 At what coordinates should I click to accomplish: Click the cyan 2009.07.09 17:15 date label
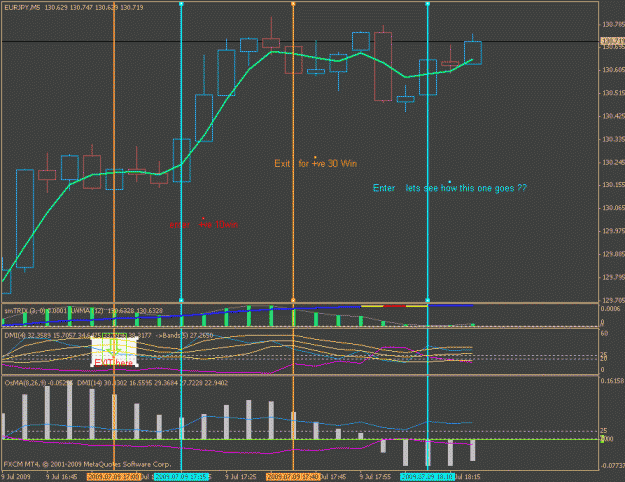coord(181,477)
